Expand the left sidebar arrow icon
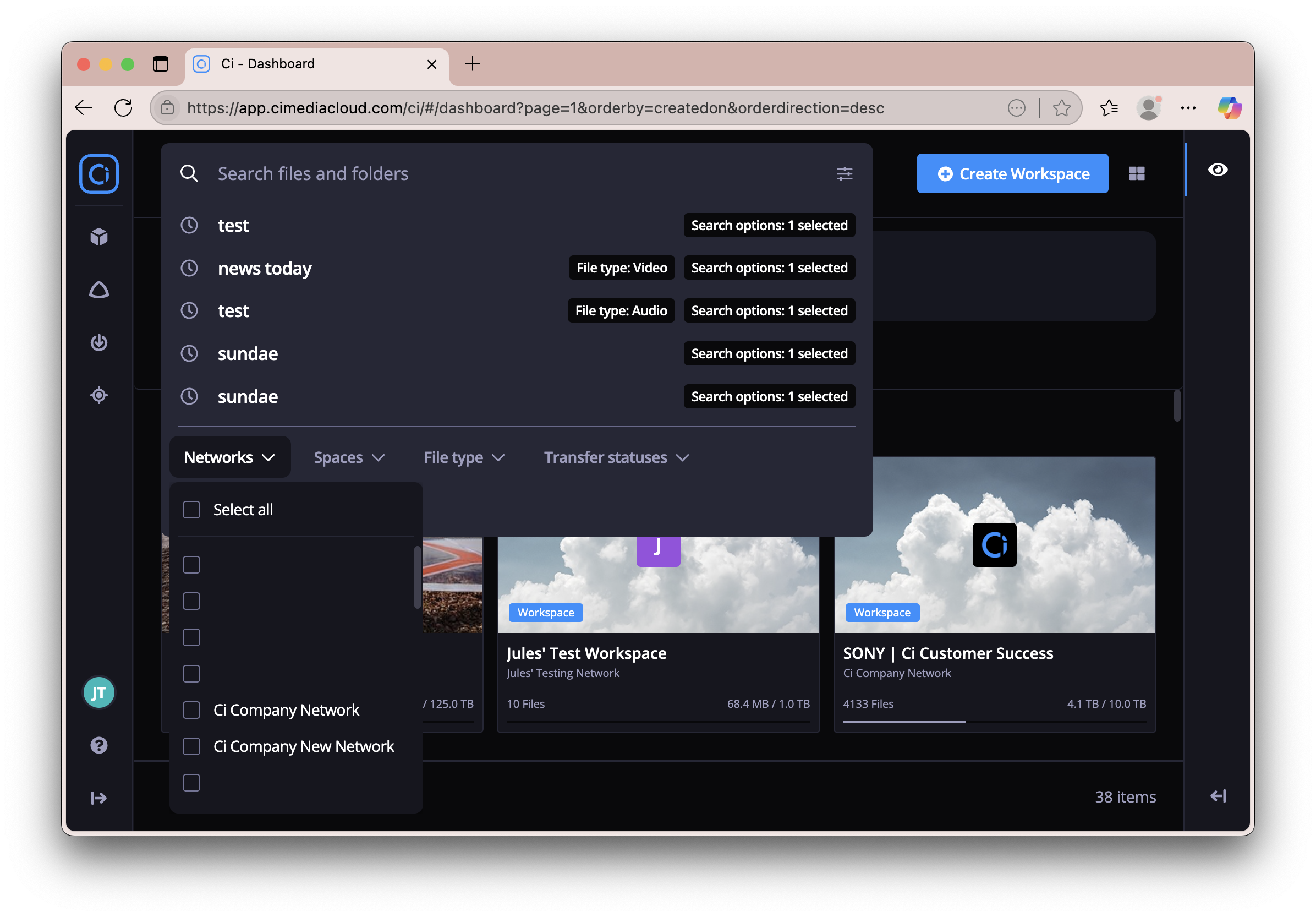Viewport: 1316px width, 917px height. pyautogui.click(x=98, y=798)
